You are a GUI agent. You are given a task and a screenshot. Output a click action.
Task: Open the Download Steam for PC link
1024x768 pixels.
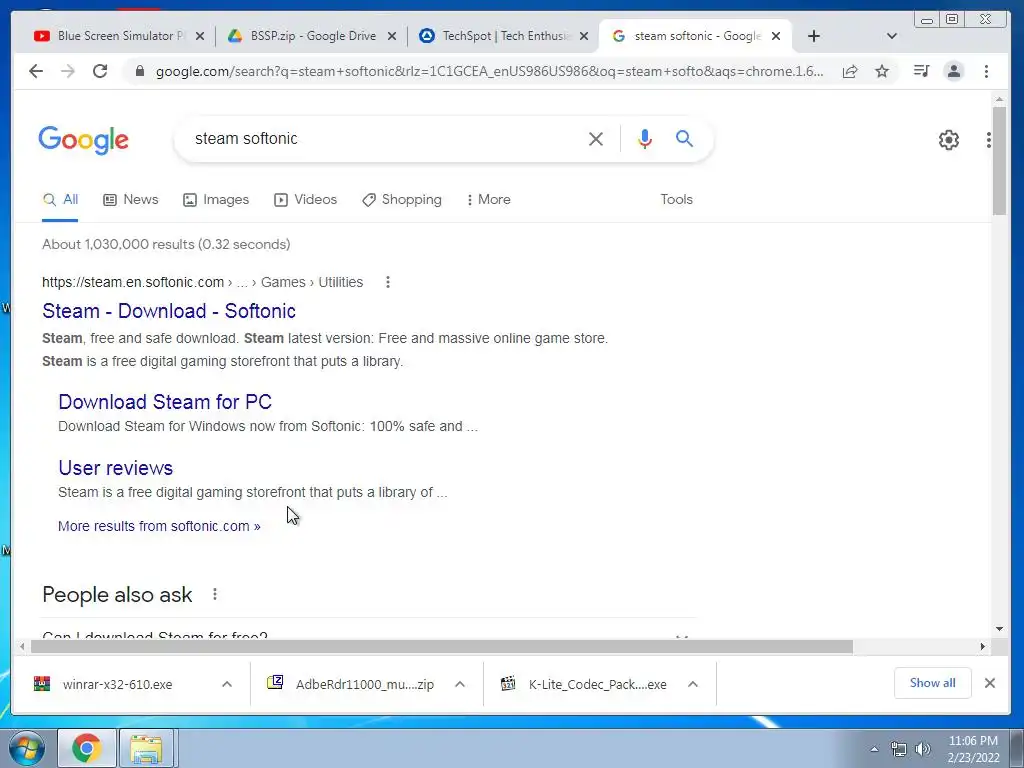point(165,402)
